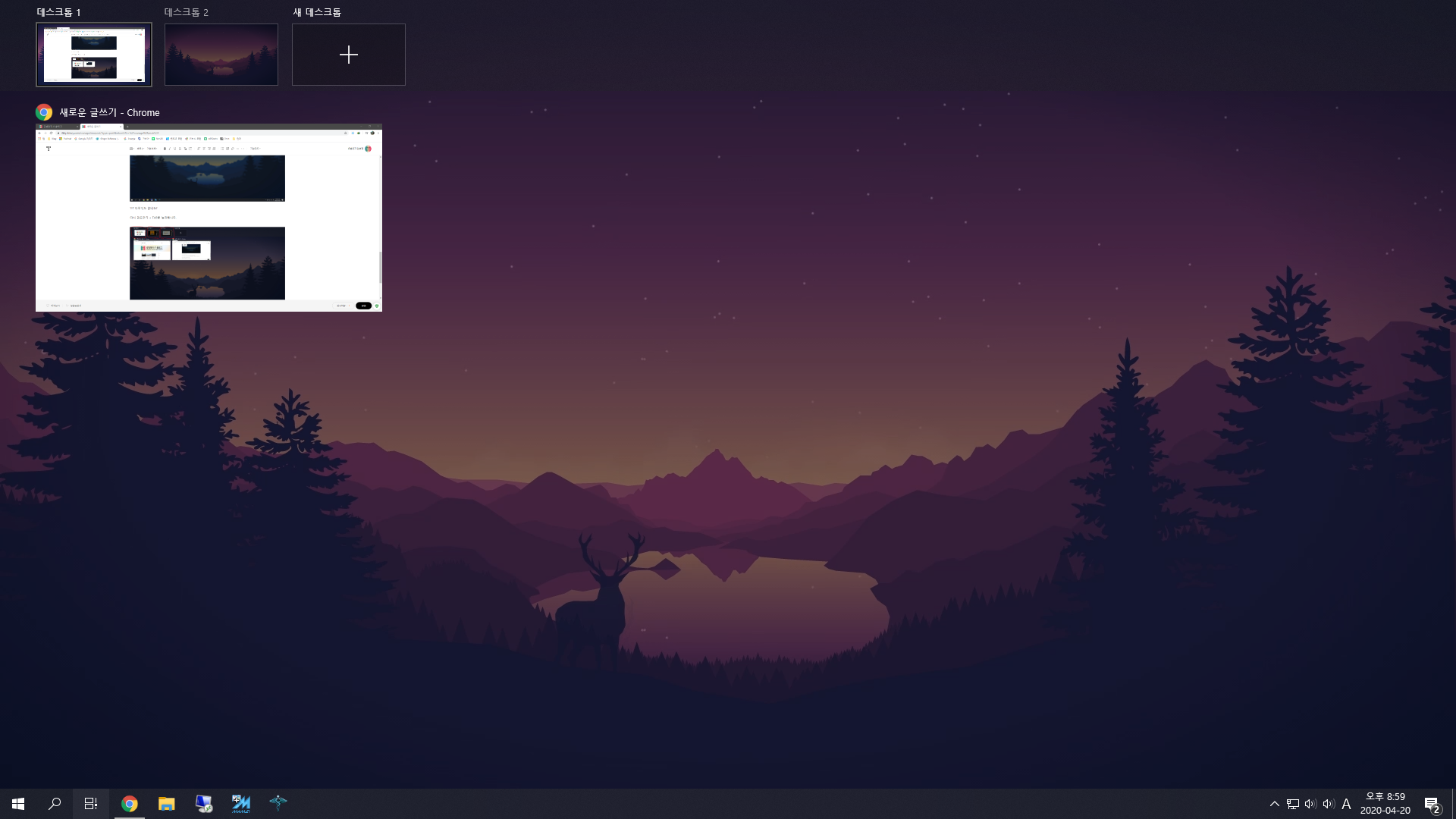This screenshot has height=819, width=1456.
Task: Switch to 데스크톱 2 thumbnail
Action: [221, 55]
